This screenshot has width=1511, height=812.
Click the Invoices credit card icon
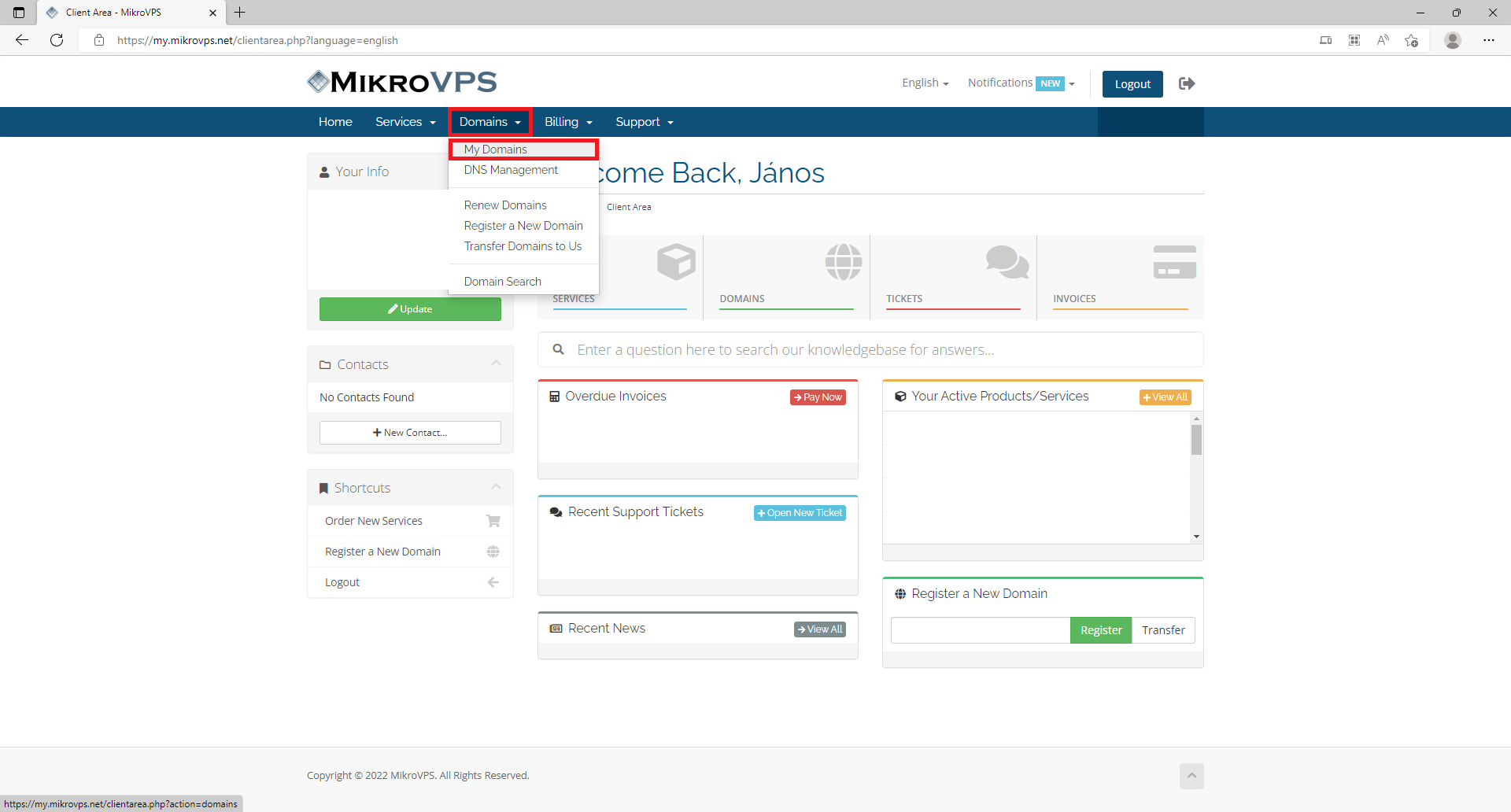pyautogui.click(x=1175, y=262)
